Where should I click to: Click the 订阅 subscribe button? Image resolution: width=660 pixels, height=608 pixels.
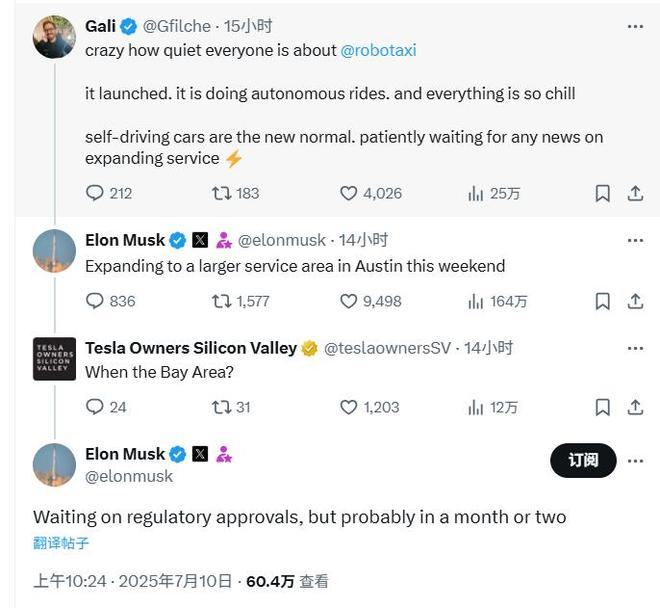point(583,460)
